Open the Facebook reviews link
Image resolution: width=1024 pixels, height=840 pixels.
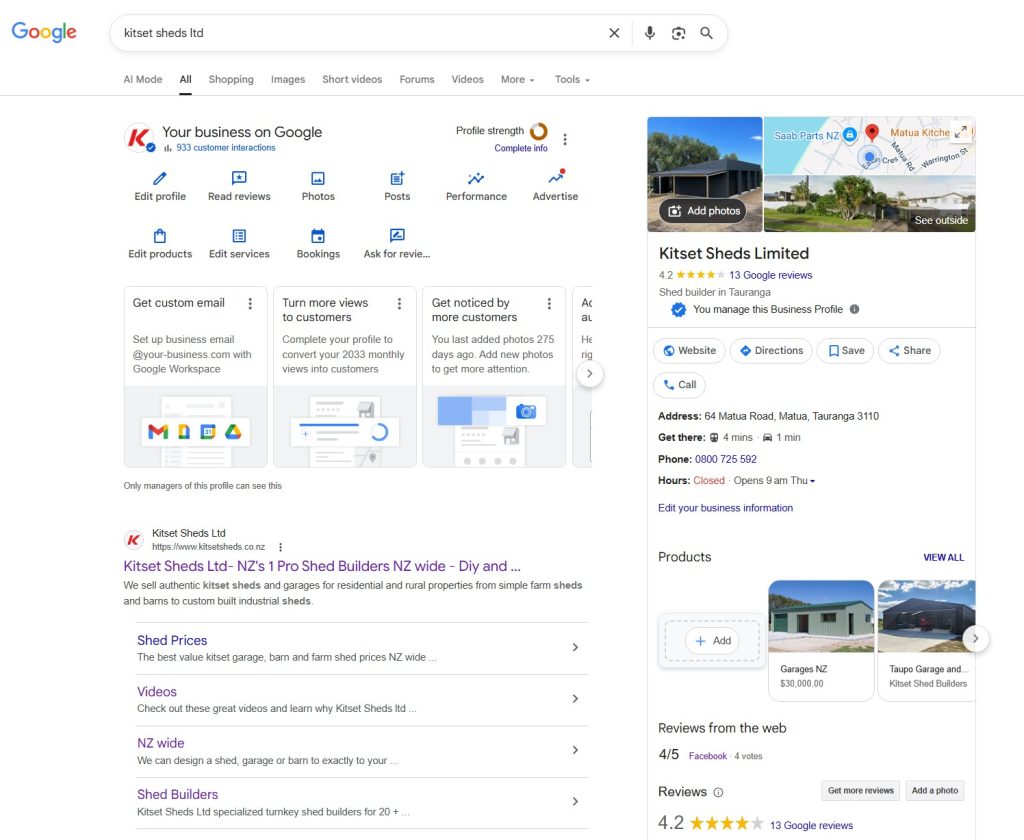coord(708,756)
